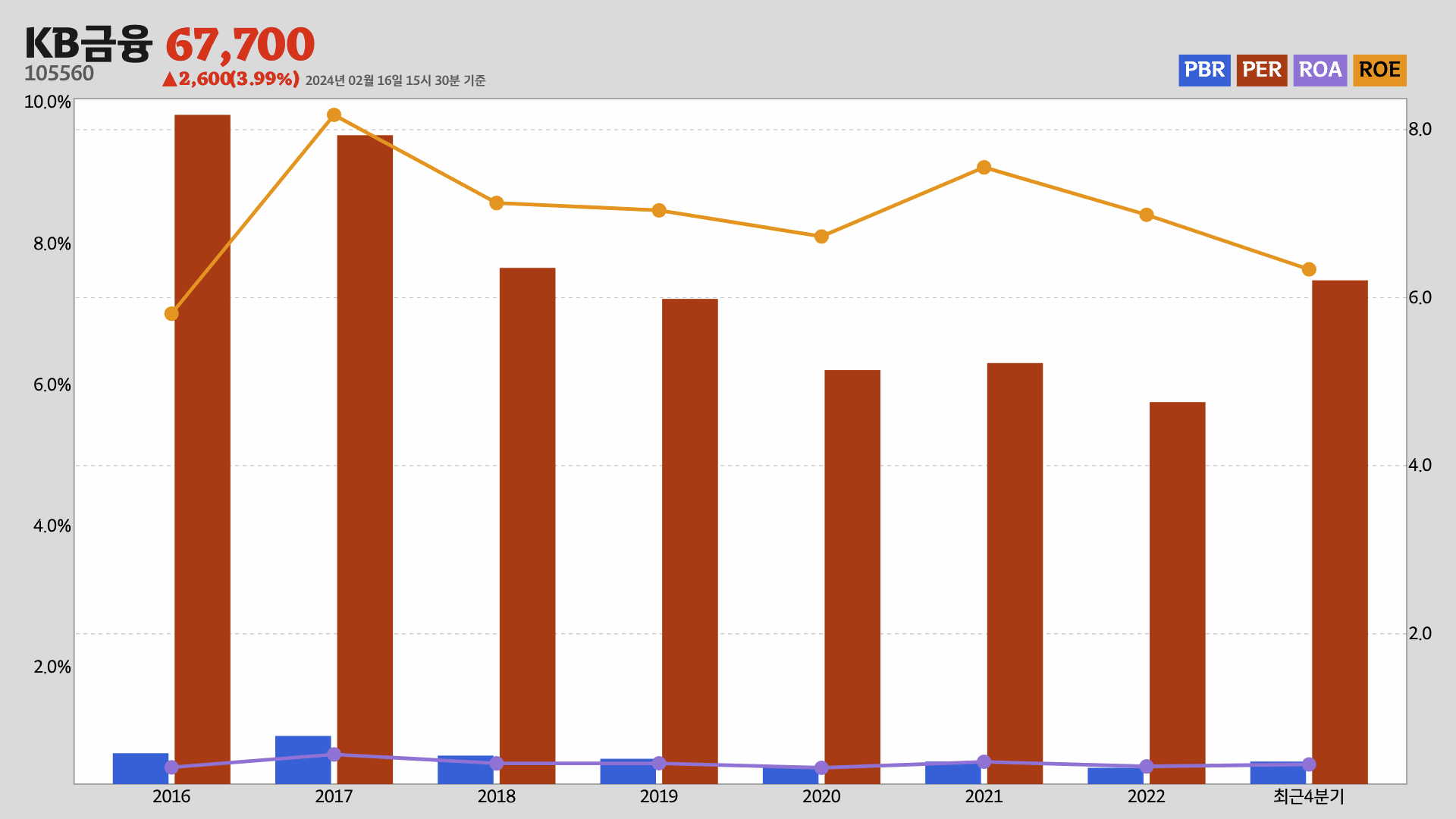Select the 2021 purple ROA data point
This screenshot has height=819, width=1456.
coord(984,762)
